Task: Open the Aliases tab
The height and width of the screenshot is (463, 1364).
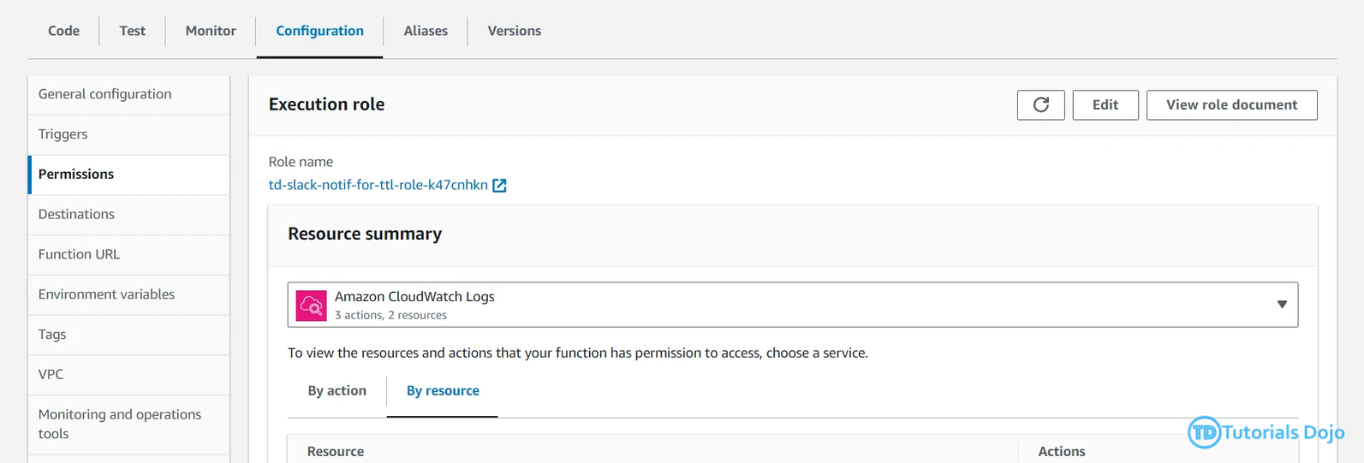Action: [426, 31]
